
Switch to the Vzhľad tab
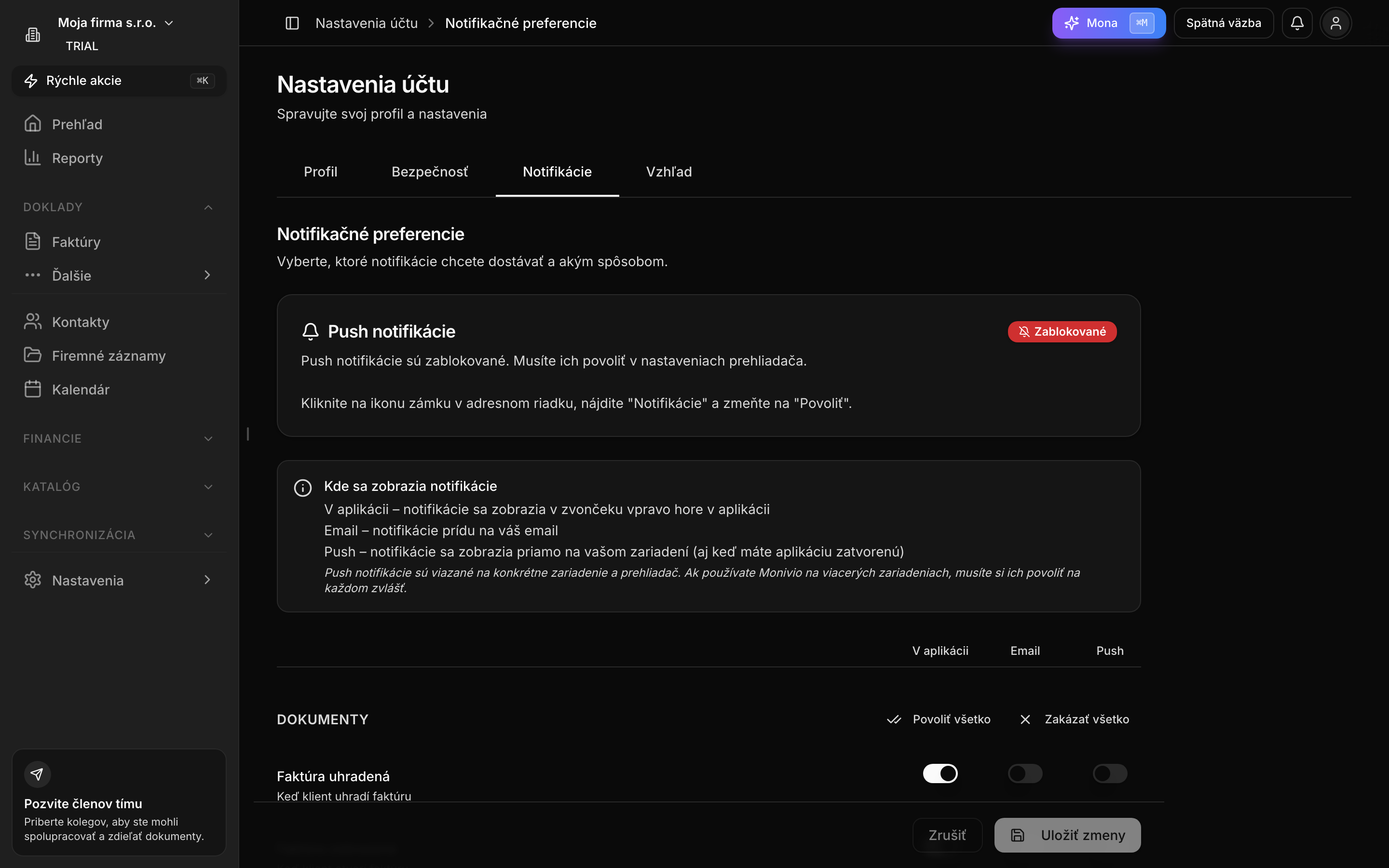point(668,172)
